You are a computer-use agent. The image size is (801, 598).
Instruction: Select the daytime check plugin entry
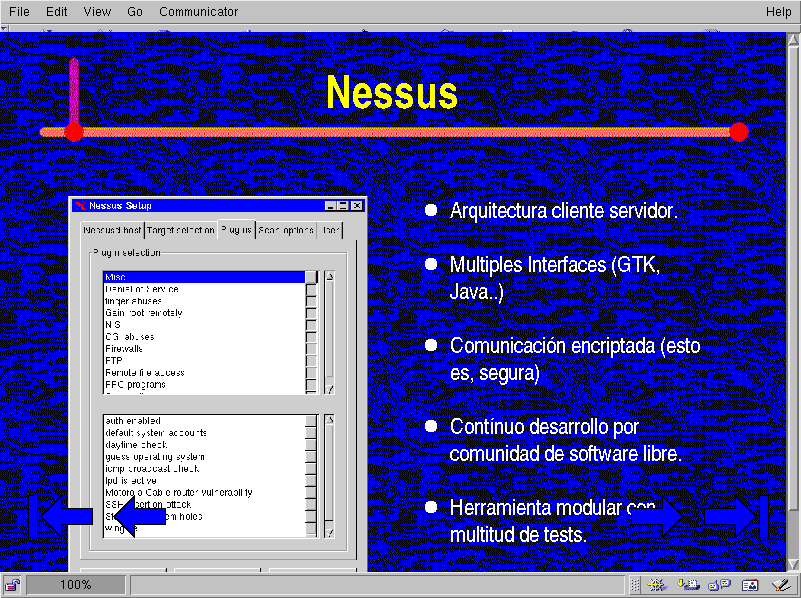pos(204,445)
